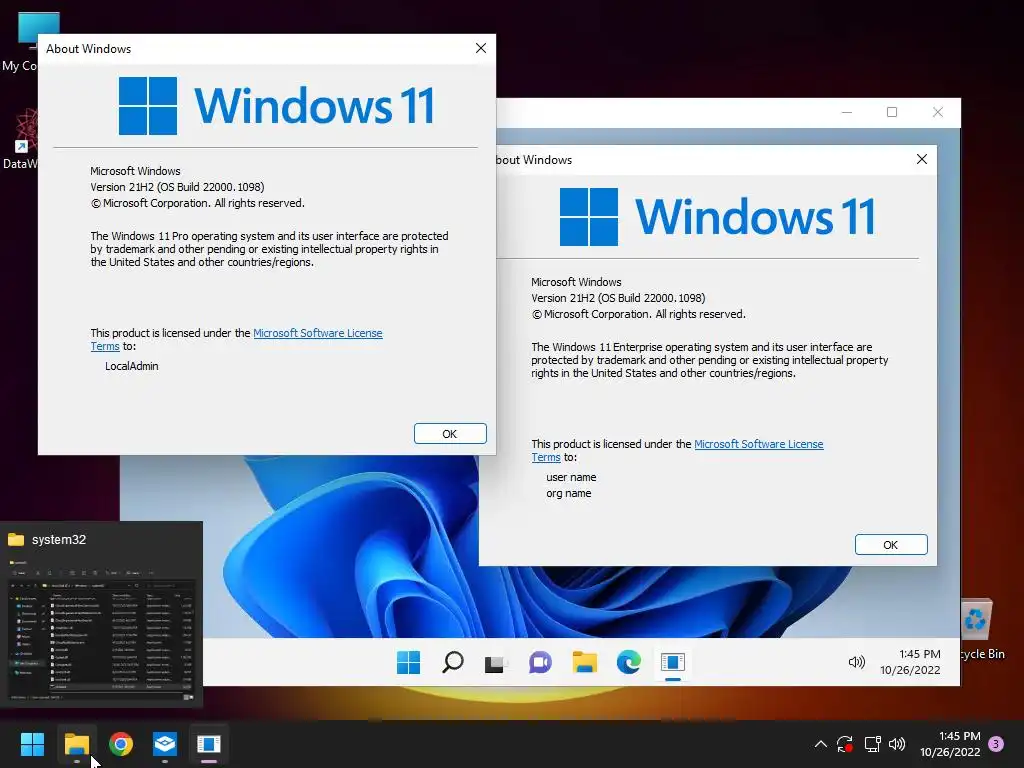This screenshot has height=768, width=1024.
Task: Select the DataW desktop shortcut
Action: tap(20, 140)
